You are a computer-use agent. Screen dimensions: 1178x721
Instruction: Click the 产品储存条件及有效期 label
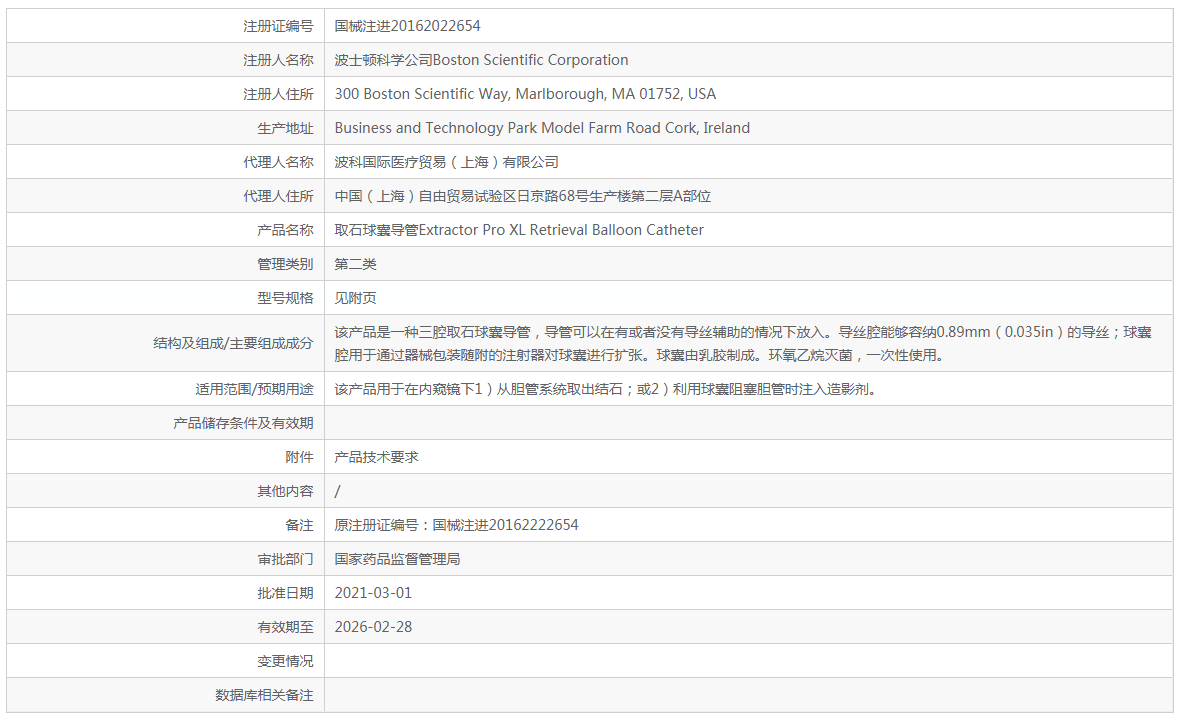pyautogui.click(x=243, y=423)
